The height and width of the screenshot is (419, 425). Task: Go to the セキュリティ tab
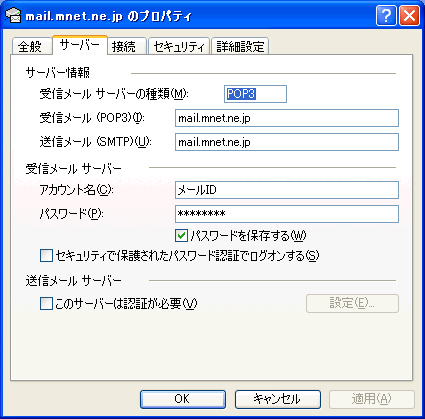pyautogui.click(x=179, y=46)
